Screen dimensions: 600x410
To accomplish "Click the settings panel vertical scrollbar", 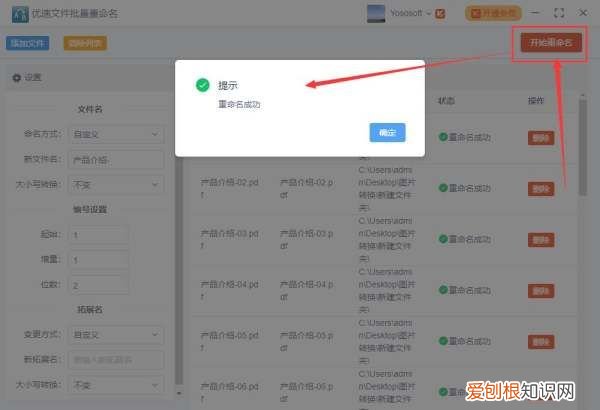I will (179, 272).
